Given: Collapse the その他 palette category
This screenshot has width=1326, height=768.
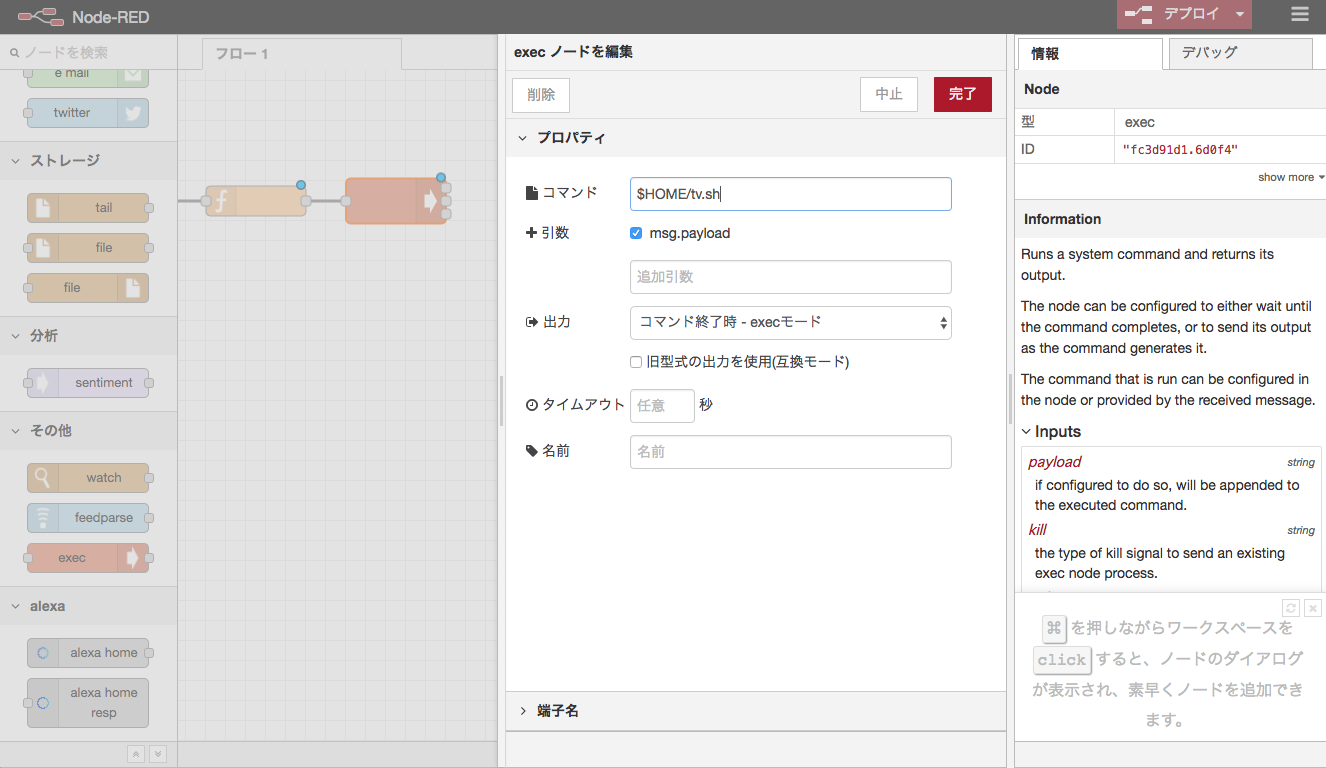Looking at the screenshot, I should [88, 431].
